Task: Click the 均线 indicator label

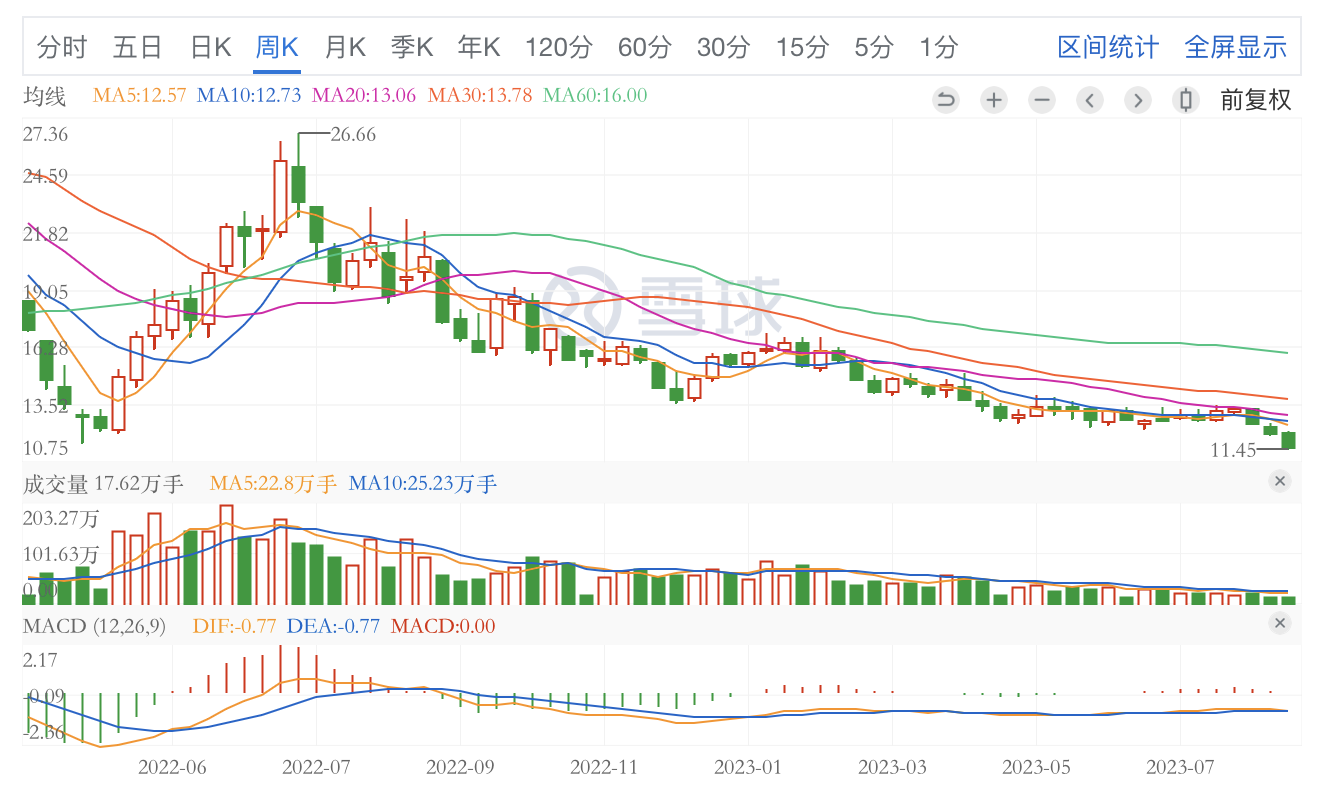Action: pyautogui.click(x=45, y=96)
